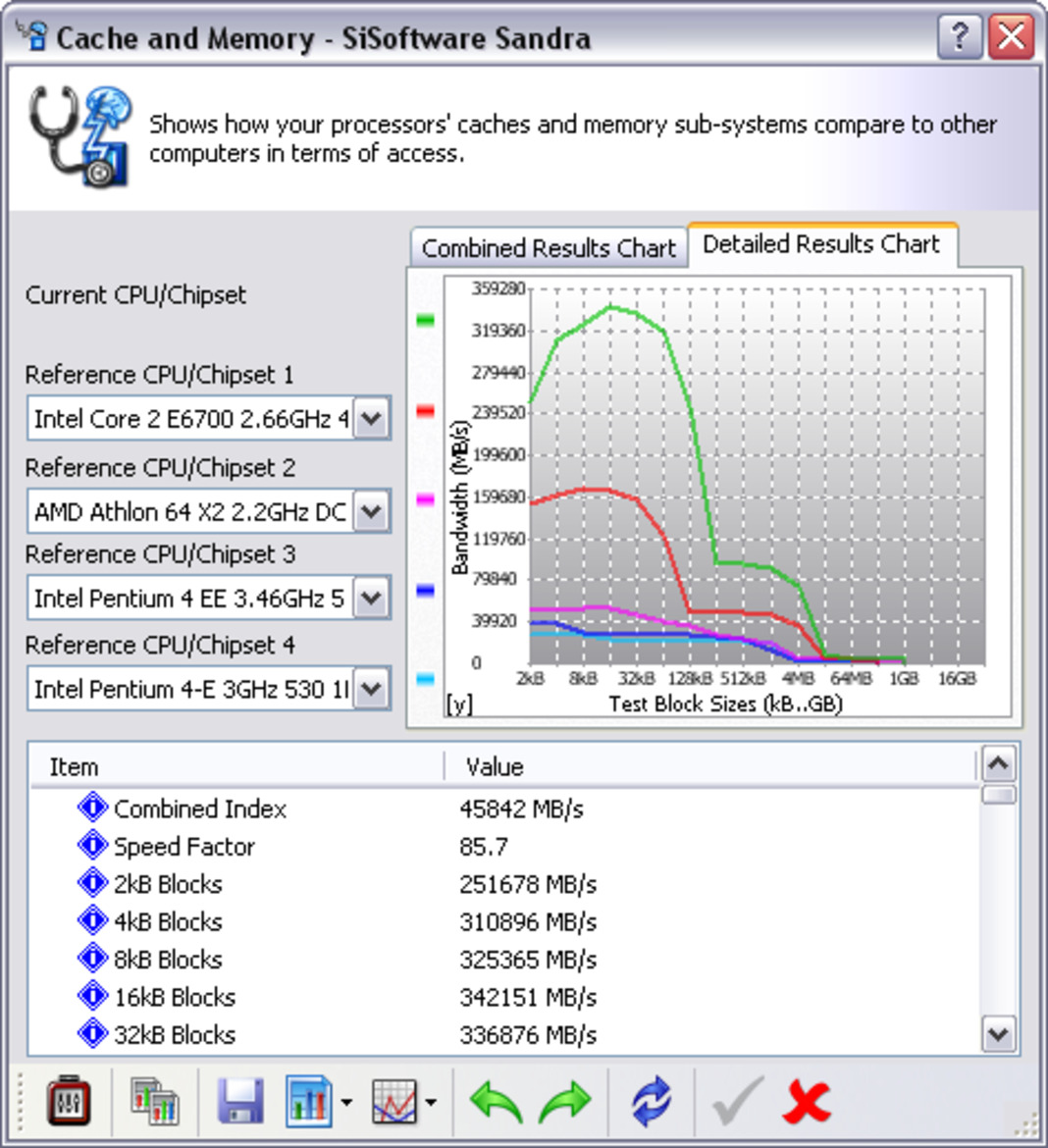Image resolution: width=1048 pixels, height=1148 pixels.
Task: Click the info icon beside 16kB Blocks
Action: 92,995
